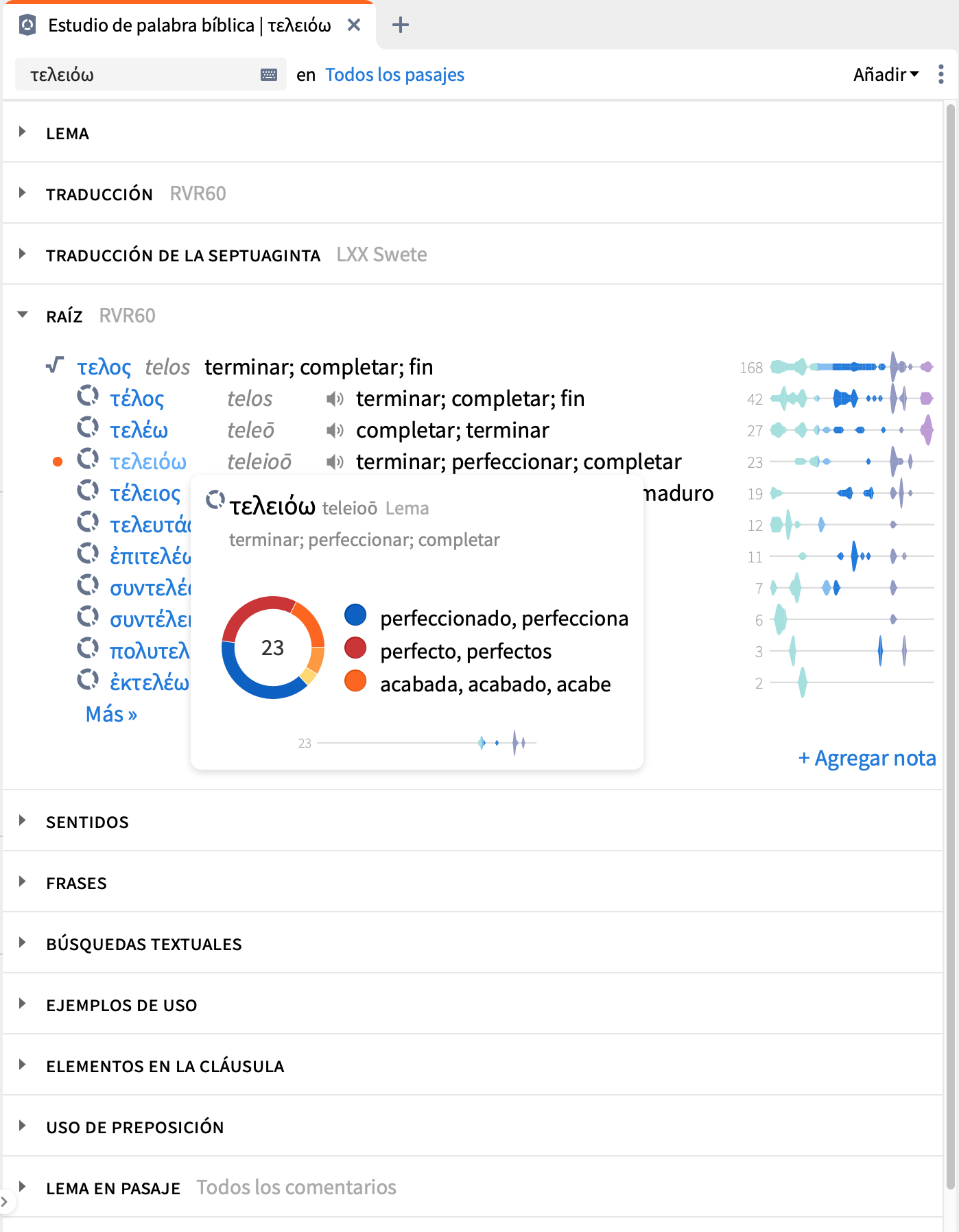Open the three-dot panel menu
Viewport: 959px width, 1232px height.
pyautogui.click(x=940, y=74)
